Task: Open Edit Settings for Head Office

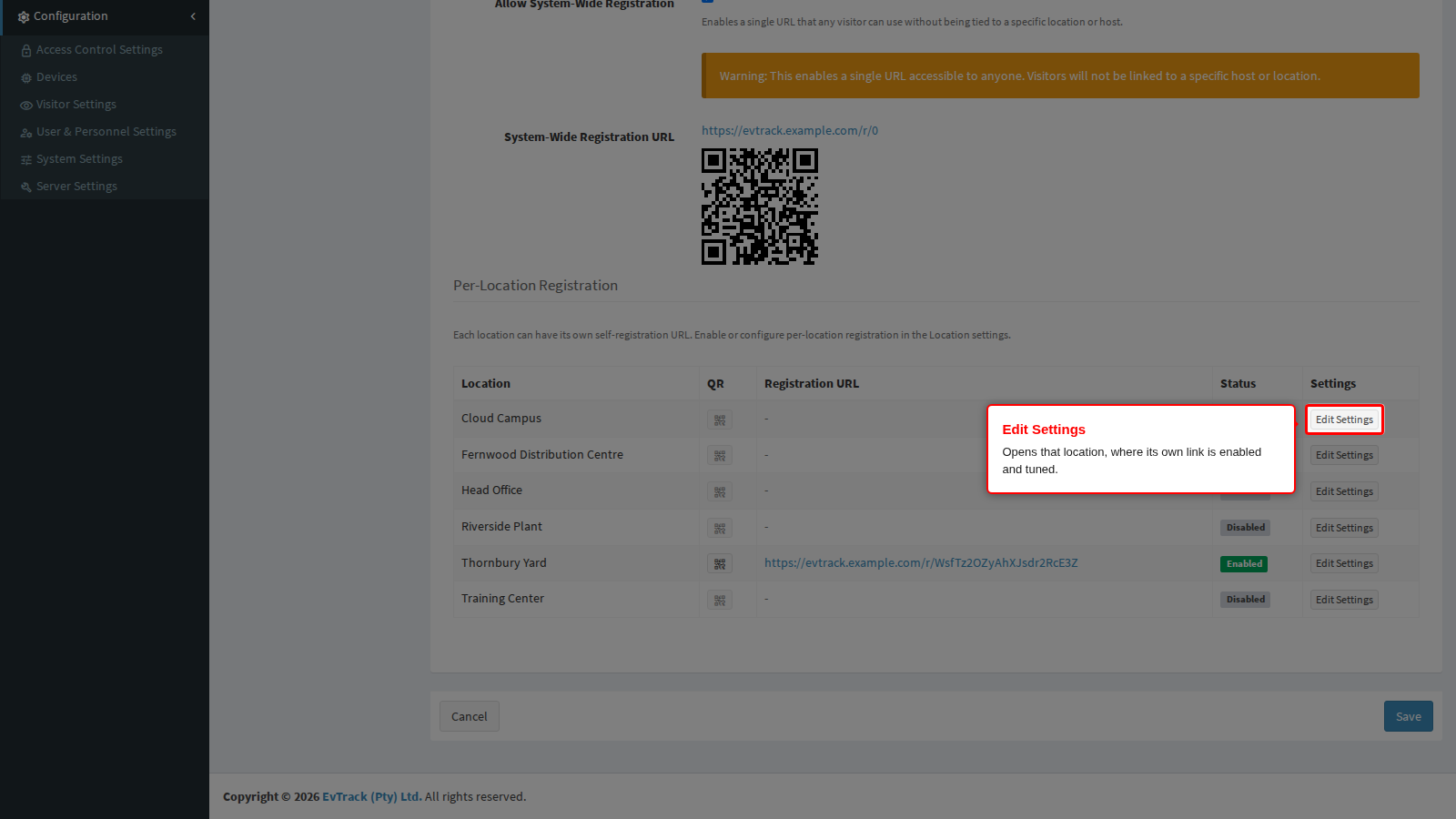Action: point(1344,491)
